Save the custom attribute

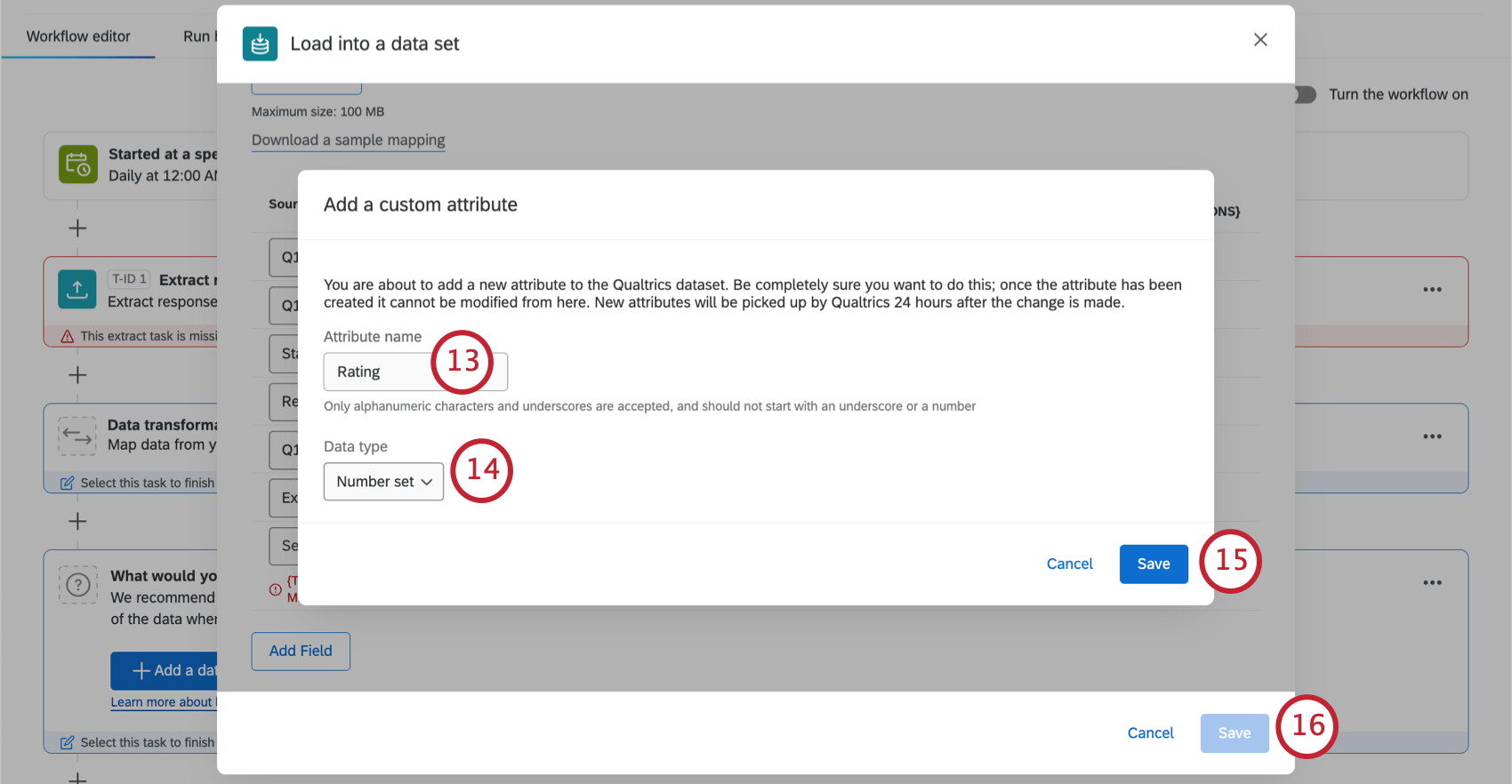(x=1154, y=564)
